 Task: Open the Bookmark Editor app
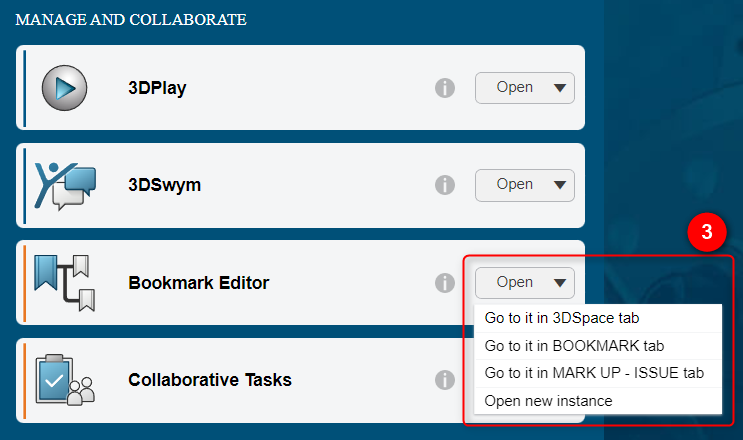(515, 283)
